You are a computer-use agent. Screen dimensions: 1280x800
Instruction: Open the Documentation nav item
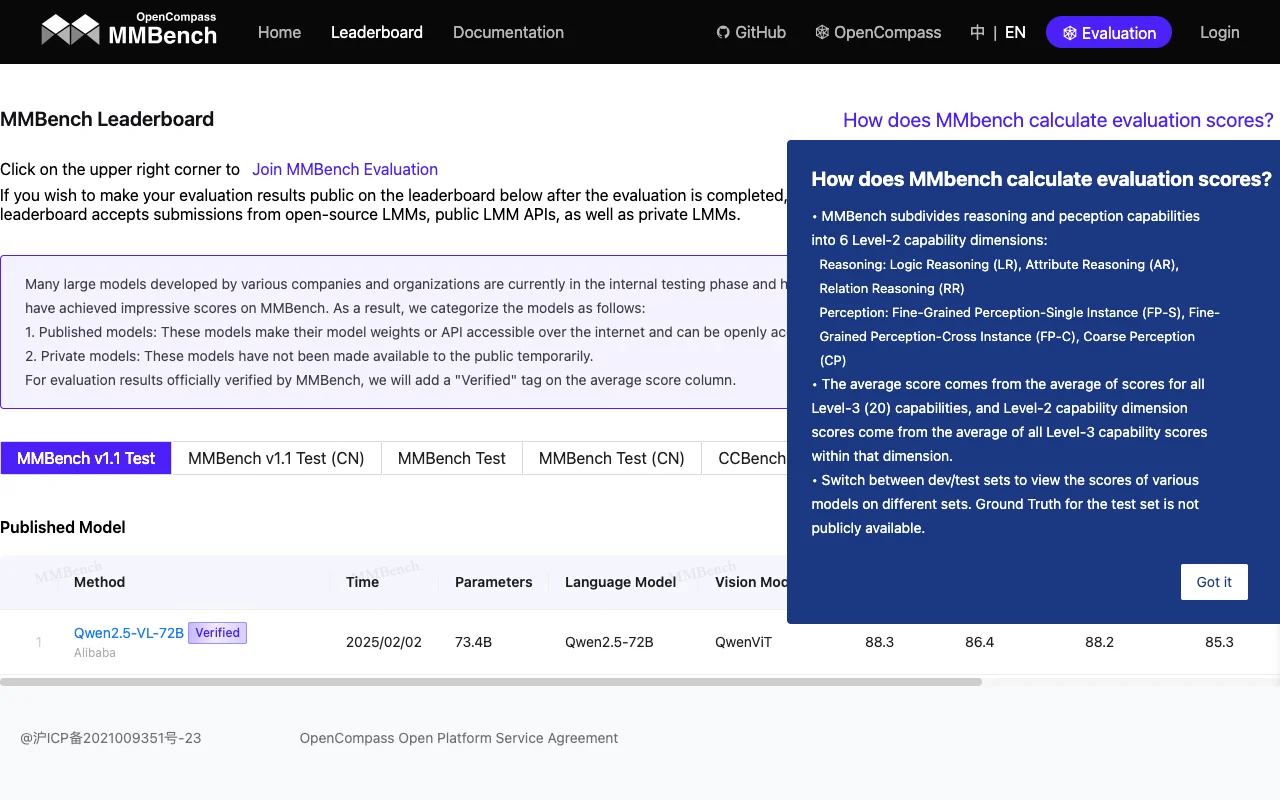click(508, 32)
